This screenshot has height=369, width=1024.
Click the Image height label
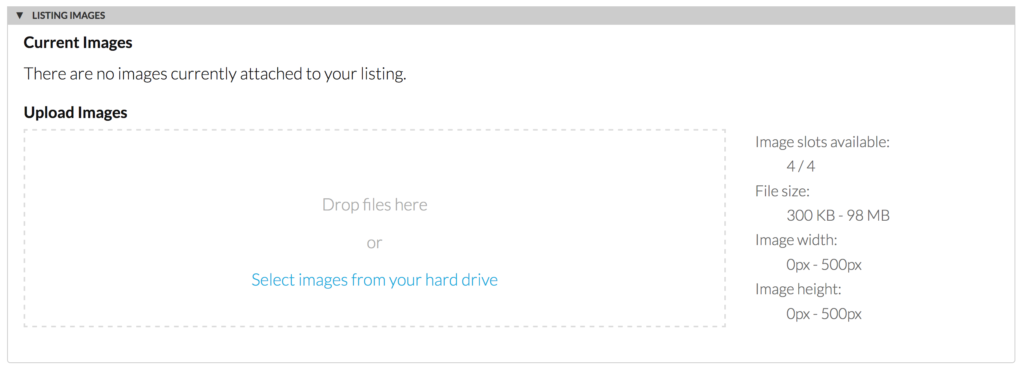tap(798, 289)
